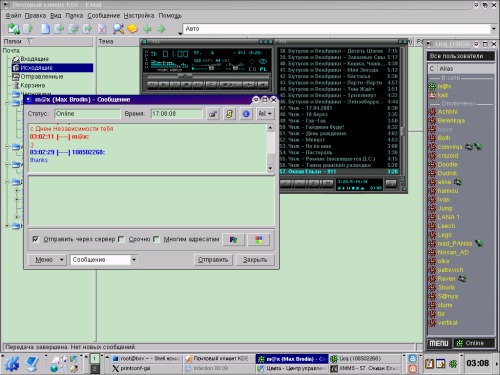
Task: Toggle 'Отправить через сервер' checkbox
Action: tap(36, 239)
